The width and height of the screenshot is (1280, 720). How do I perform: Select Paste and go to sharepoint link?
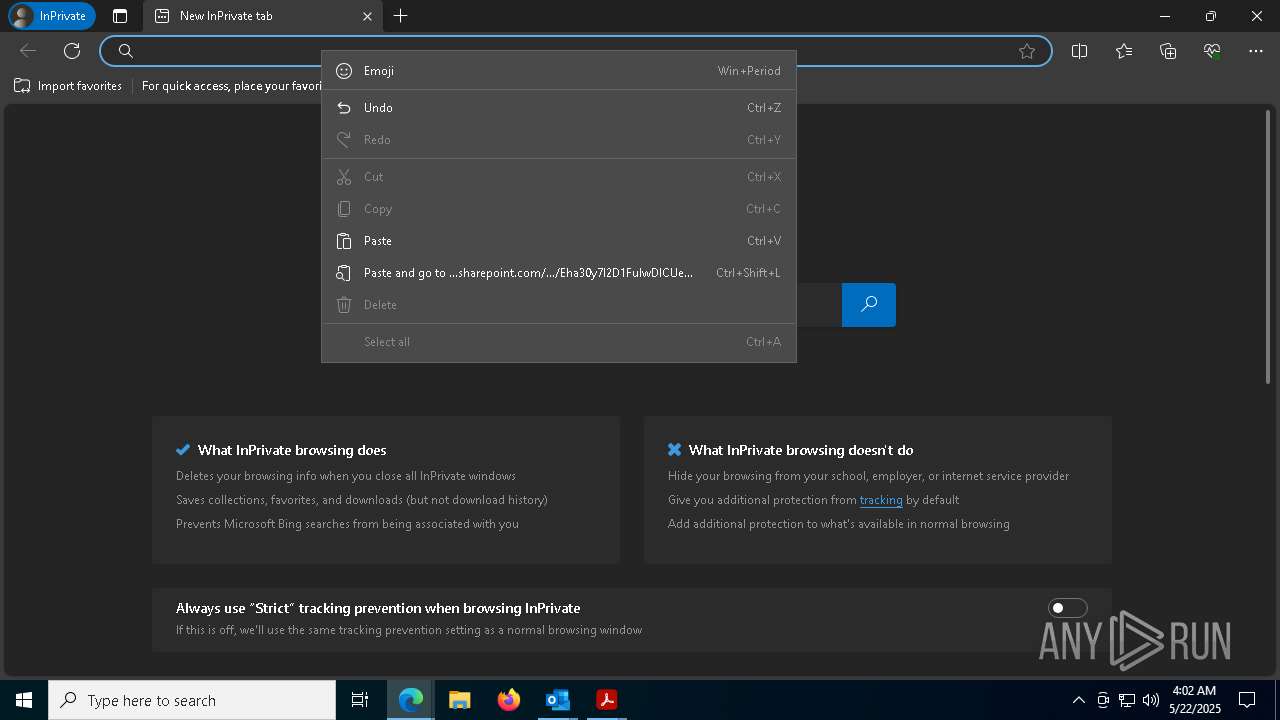tap(559, 273)
